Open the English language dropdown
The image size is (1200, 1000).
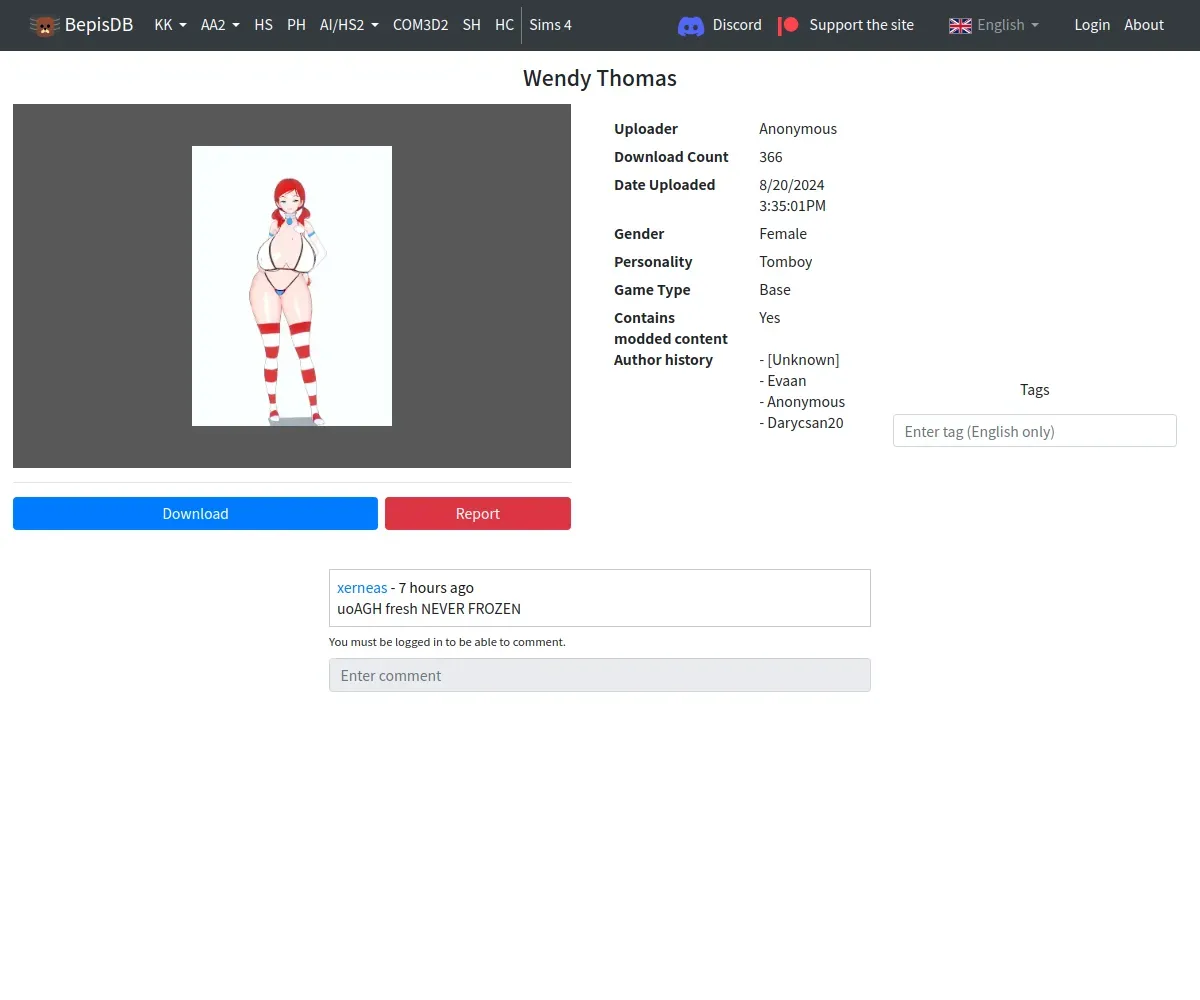click(x=1008, y=25)
